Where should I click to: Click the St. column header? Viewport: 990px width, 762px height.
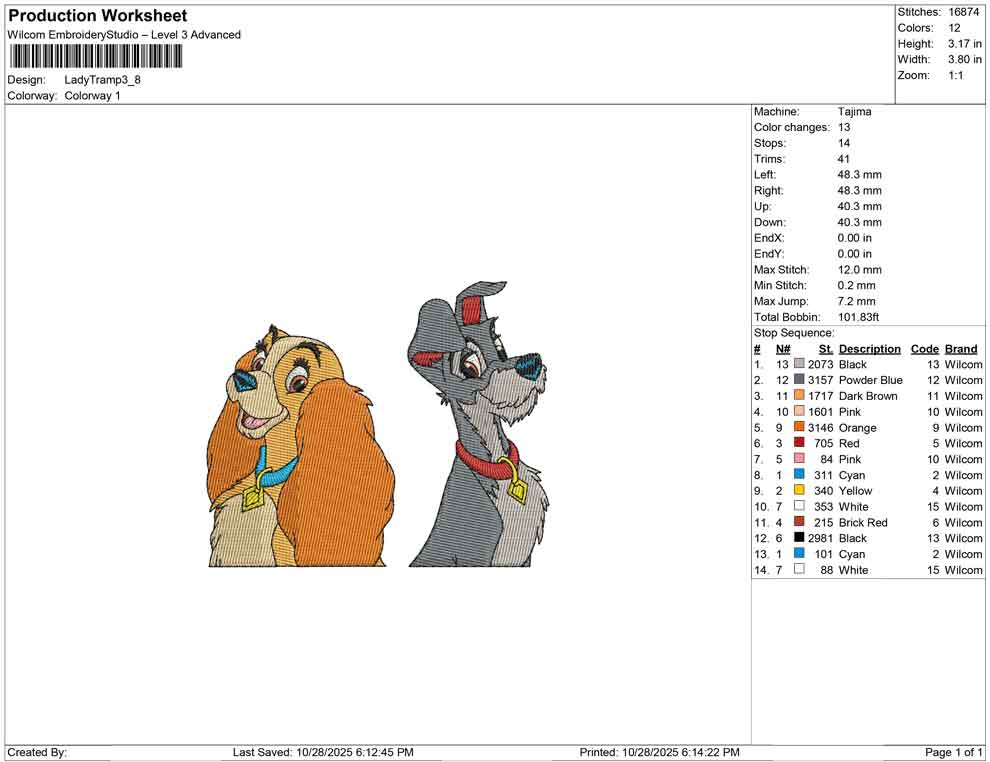826,348
